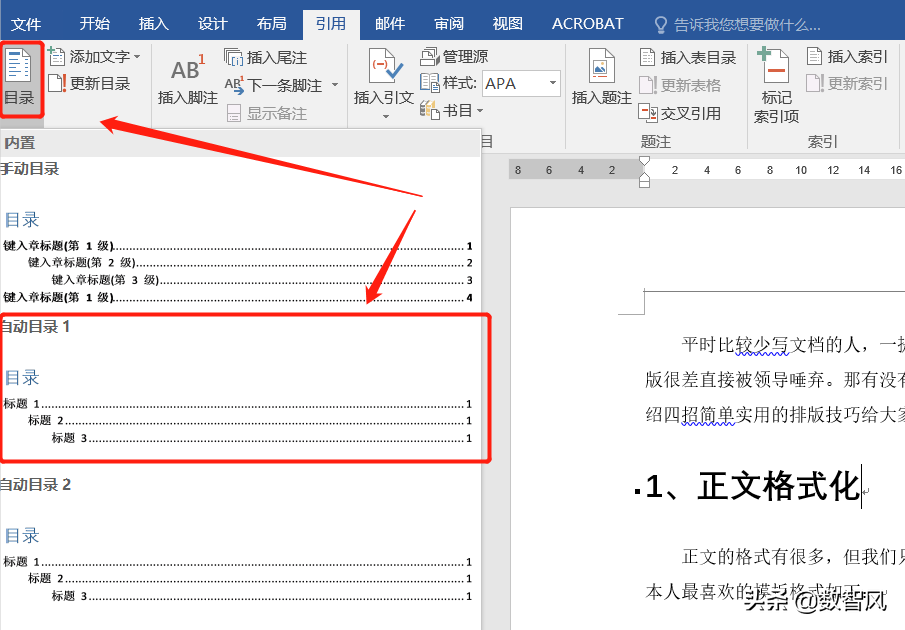
Task: Open the 交叉引用 cross-reference dialog
Action: [x=692, y=113]
